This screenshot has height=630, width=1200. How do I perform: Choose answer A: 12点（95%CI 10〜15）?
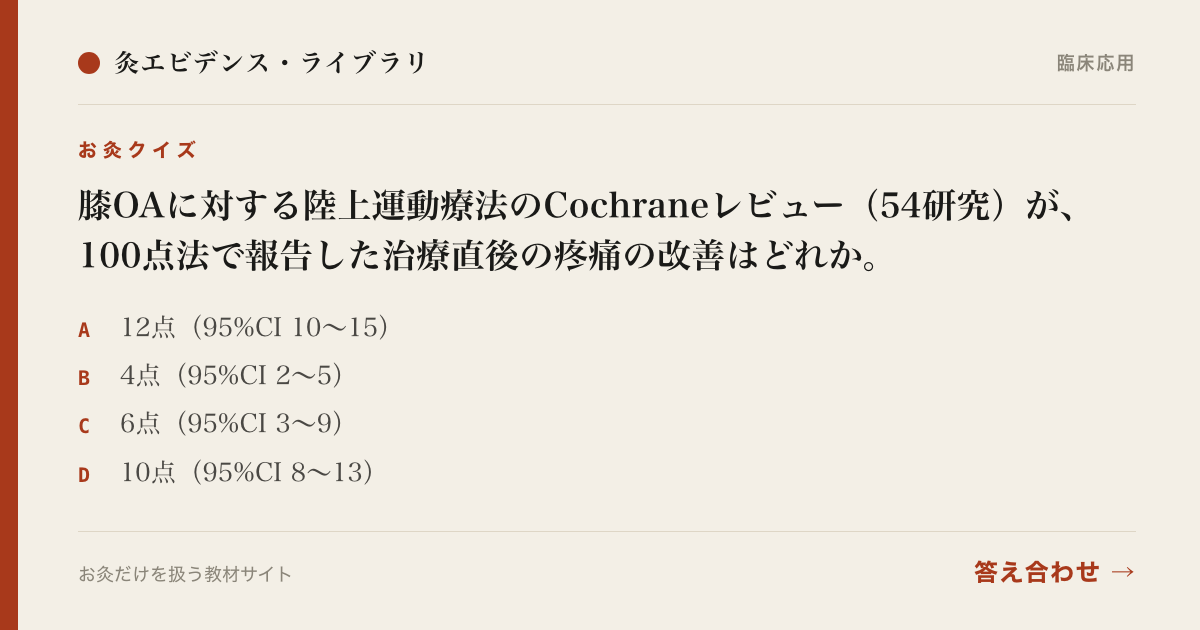pyautogui.click(x=234, y=327)
